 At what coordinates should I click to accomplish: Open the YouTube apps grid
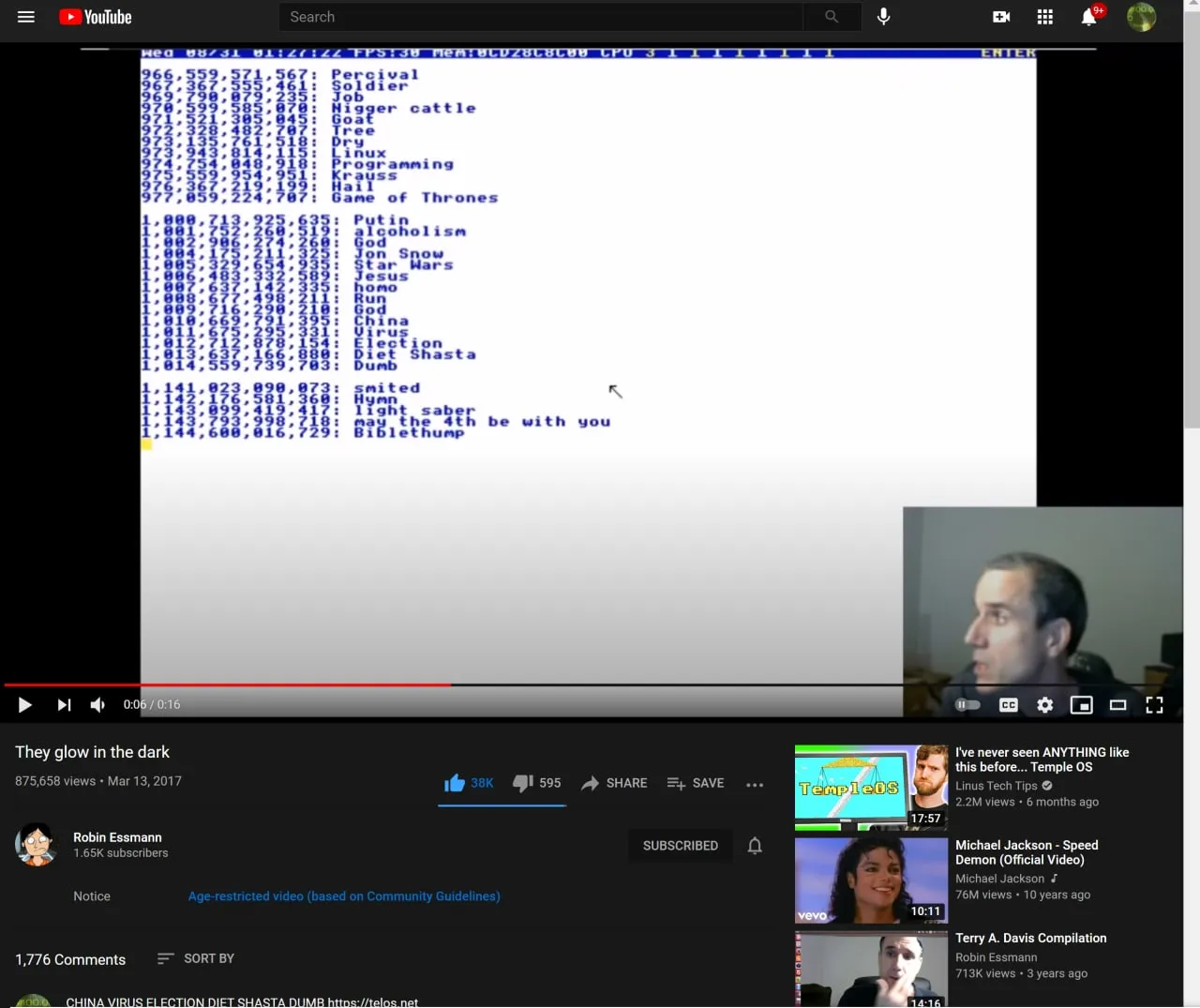click(1045, 17)
